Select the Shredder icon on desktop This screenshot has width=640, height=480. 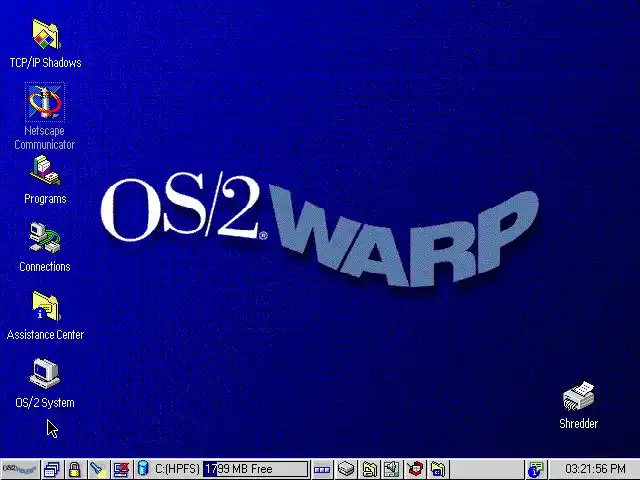point(578,396)
